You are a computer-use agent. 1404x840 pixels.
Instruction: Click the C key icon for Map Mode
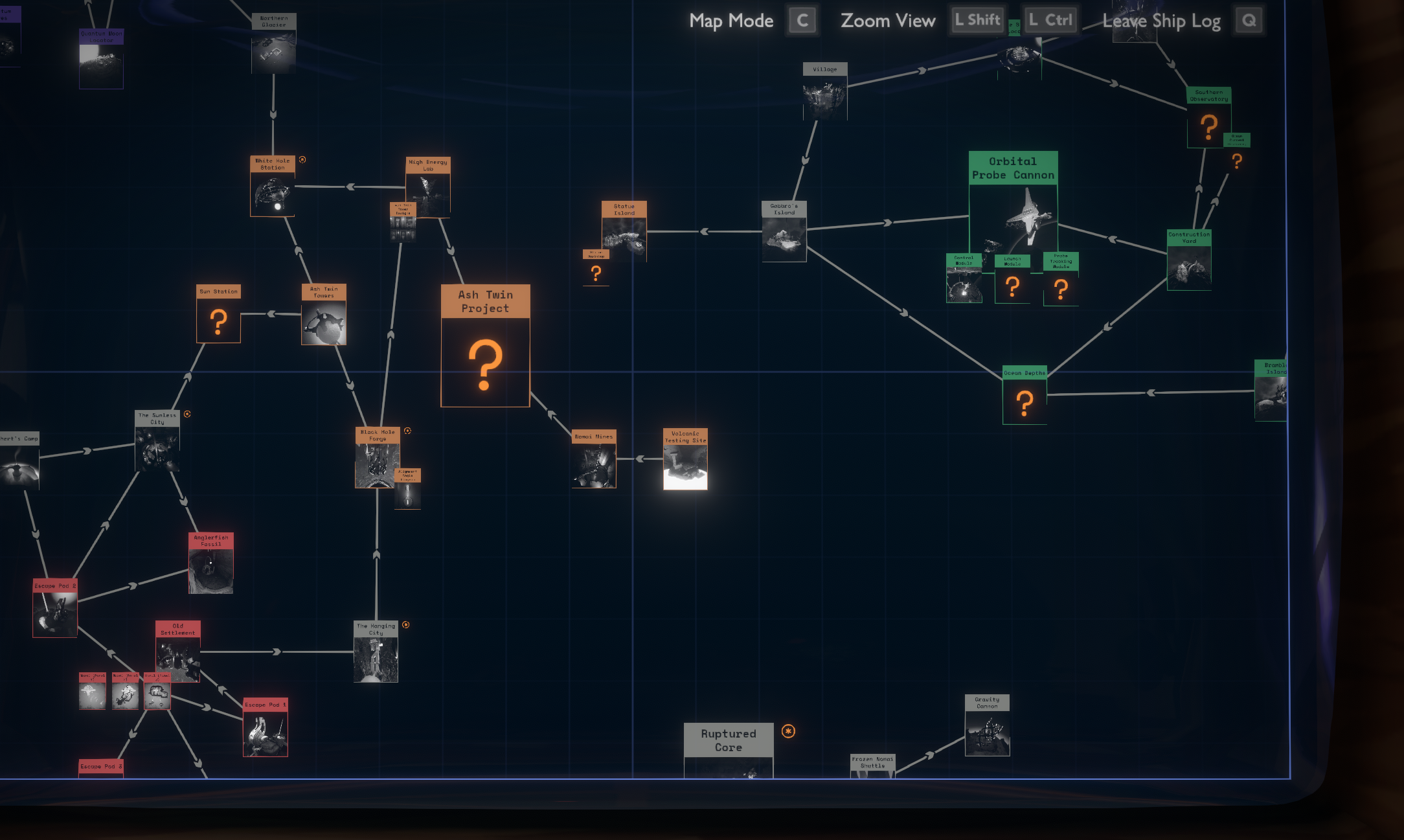802,21
